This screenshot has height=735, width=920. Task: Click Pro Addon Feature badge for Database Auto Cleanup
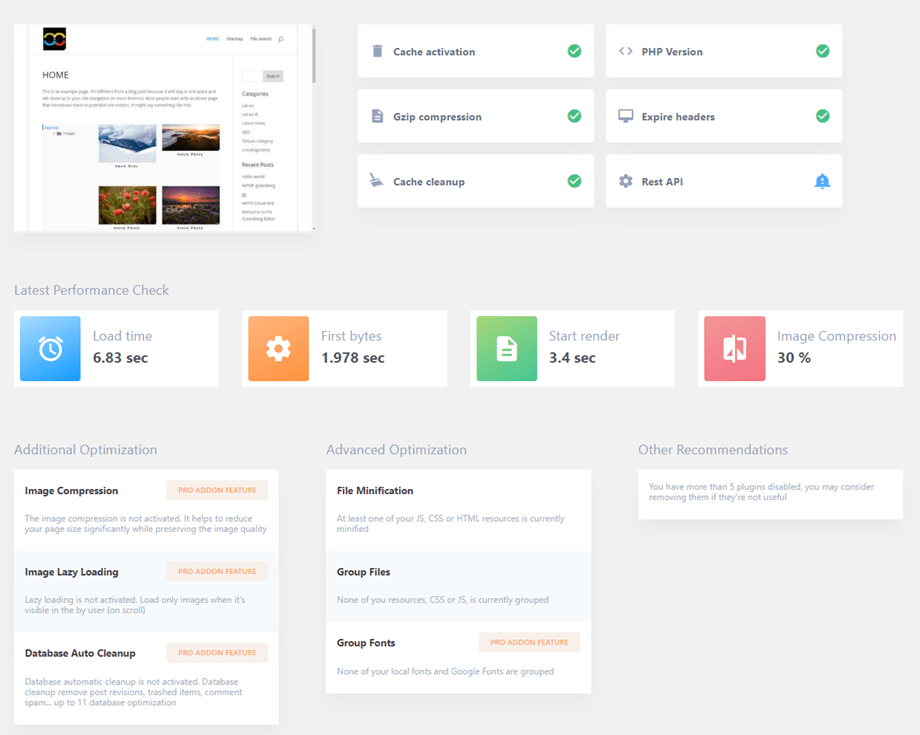point(217,653)
